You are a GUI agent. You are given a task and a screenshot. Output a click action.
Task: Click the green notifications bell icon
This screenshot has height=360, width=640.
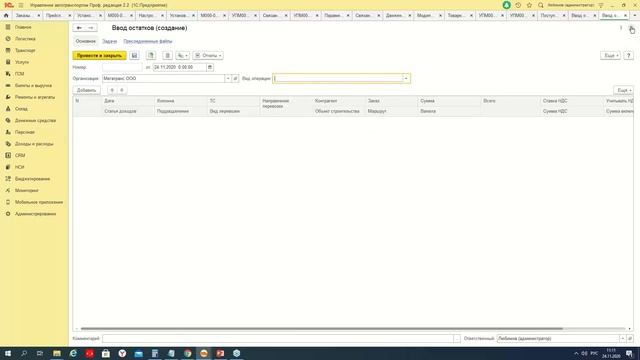point(507,5)
